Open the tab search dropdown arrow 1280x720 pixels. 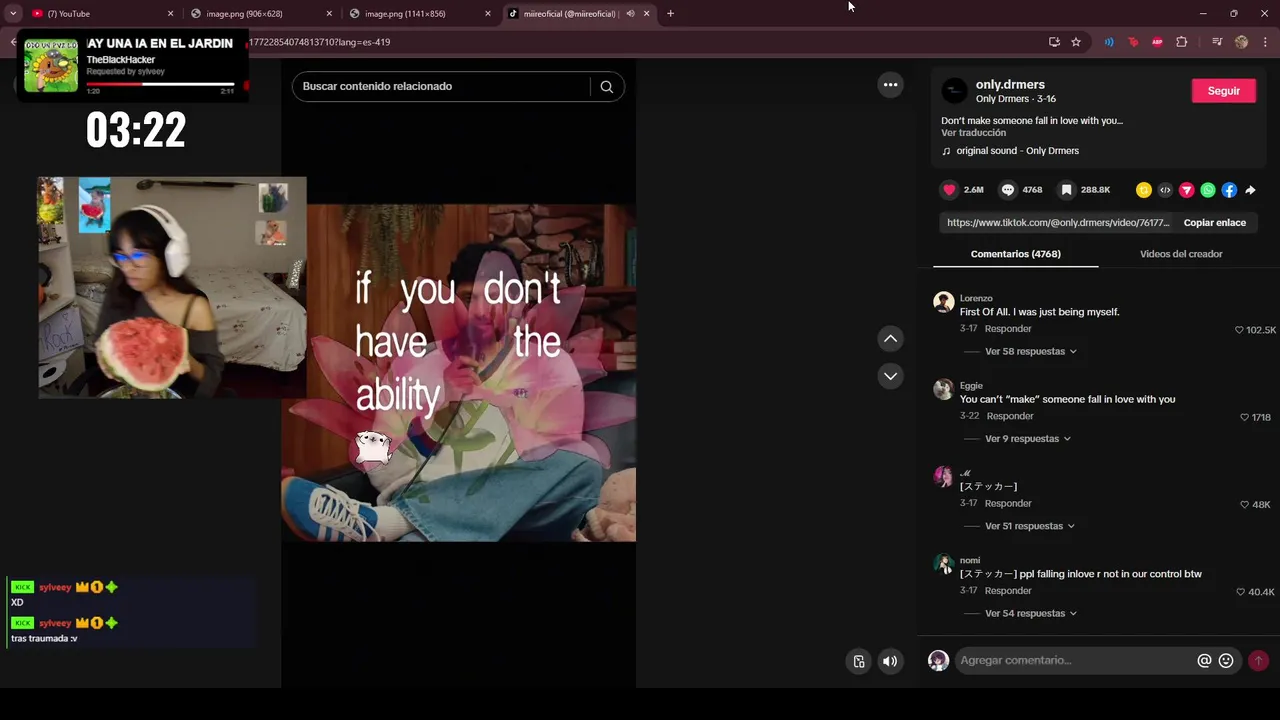point(13,14)
